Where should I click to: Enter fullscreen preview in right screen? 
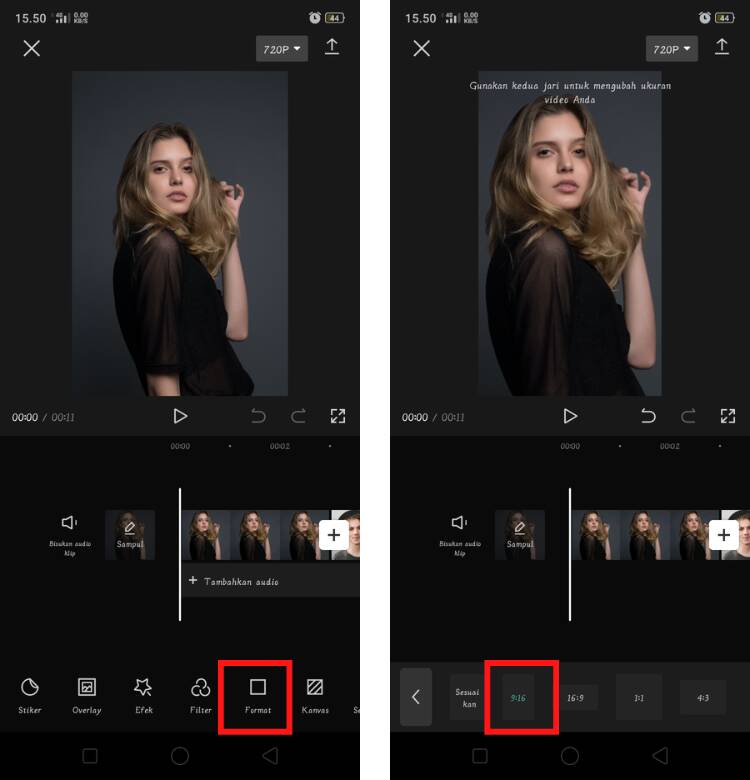coord(728,416)
